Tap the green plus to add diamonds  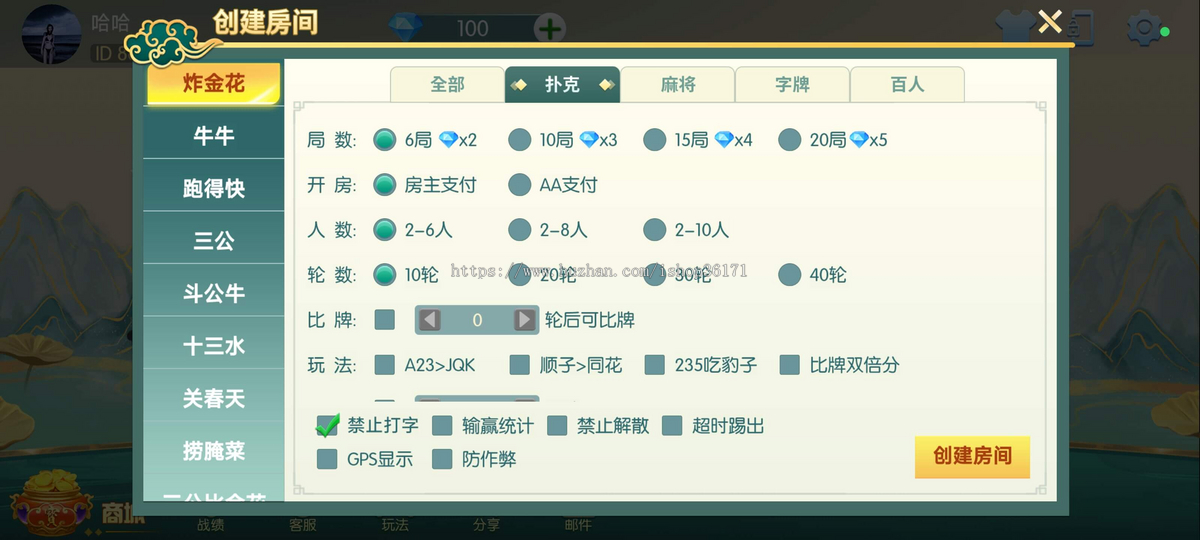[x=550, y=28]
